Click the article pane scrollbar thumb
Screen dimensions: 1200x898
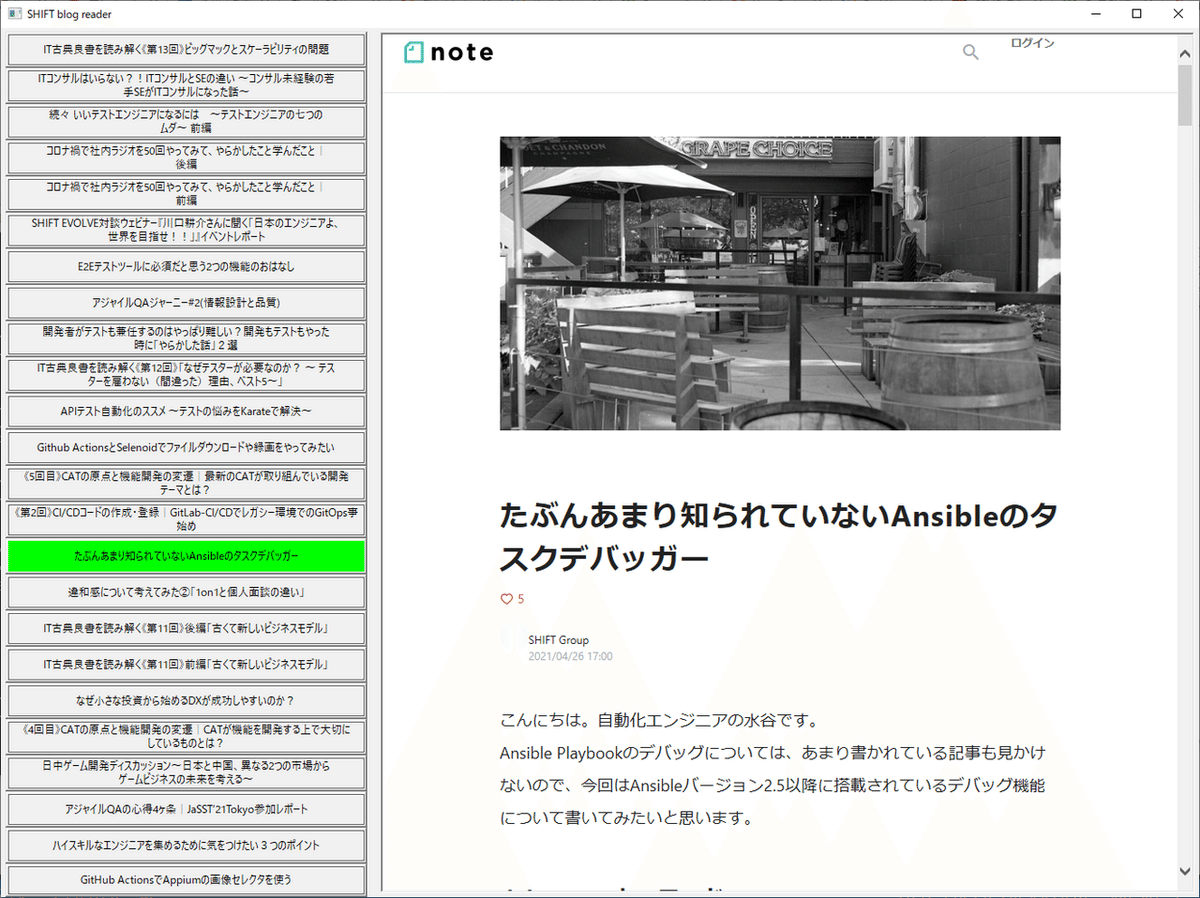point(1185,95)
